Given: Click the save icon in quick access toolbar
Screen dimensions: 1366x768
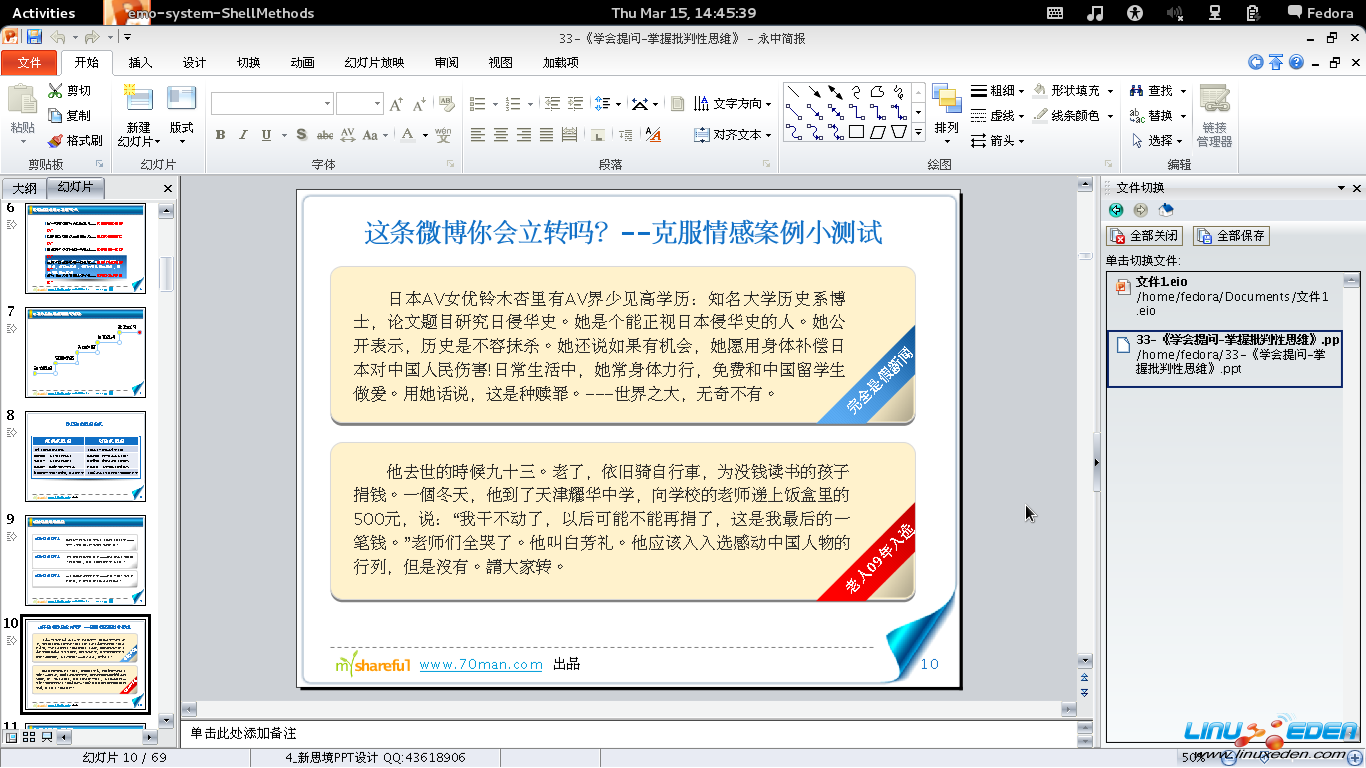Looking at the screenshot, I should (34, 37).
